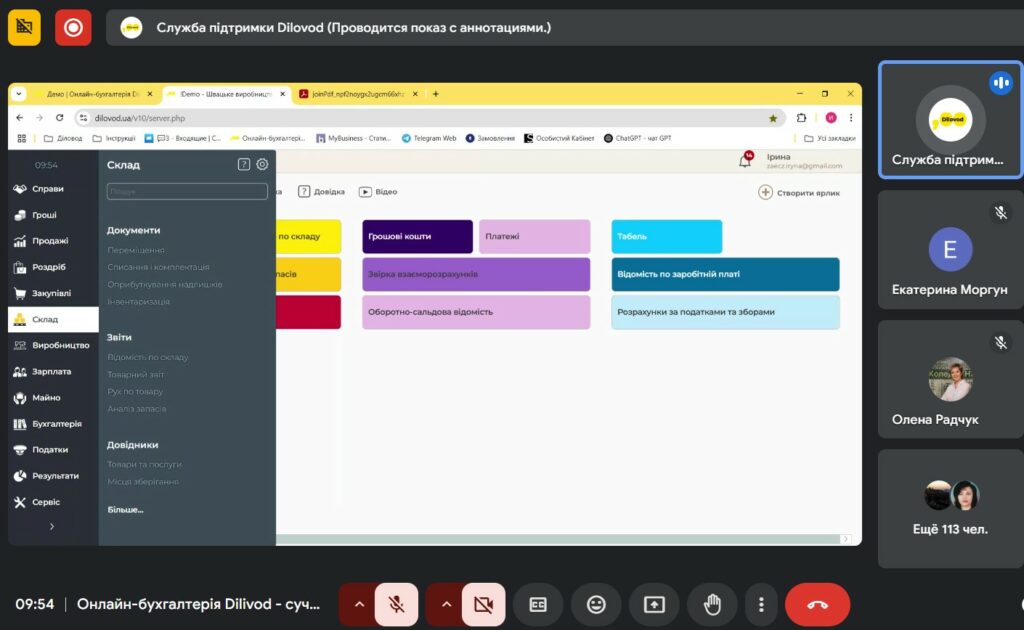Viewport: 1024px width, 630px height.
Task: Open microphone options arrow
Action: click(359, 605)
